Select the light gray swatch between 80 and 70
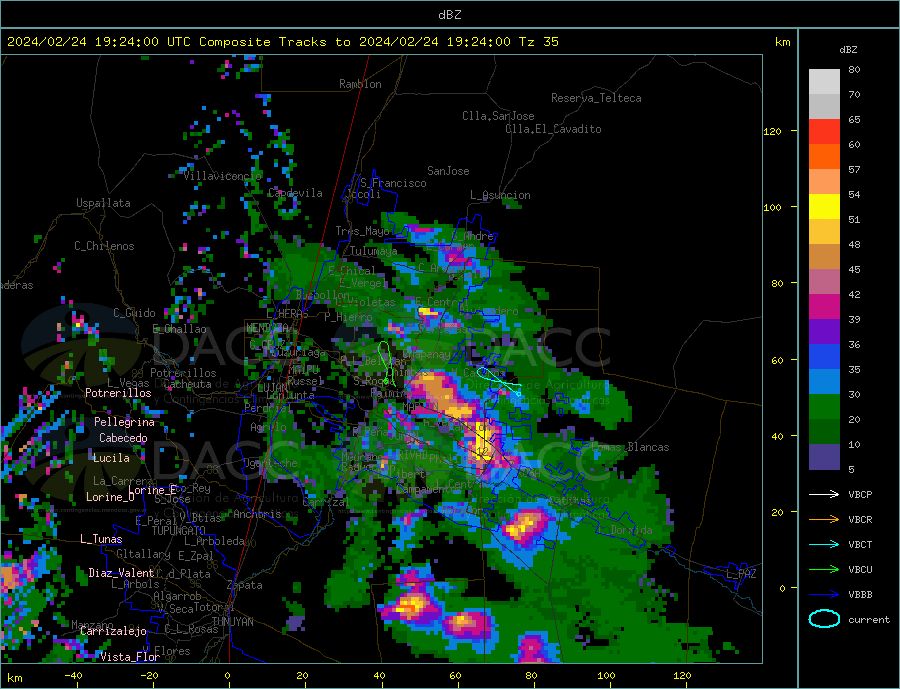900x689 pixels. tap(824, 82)
